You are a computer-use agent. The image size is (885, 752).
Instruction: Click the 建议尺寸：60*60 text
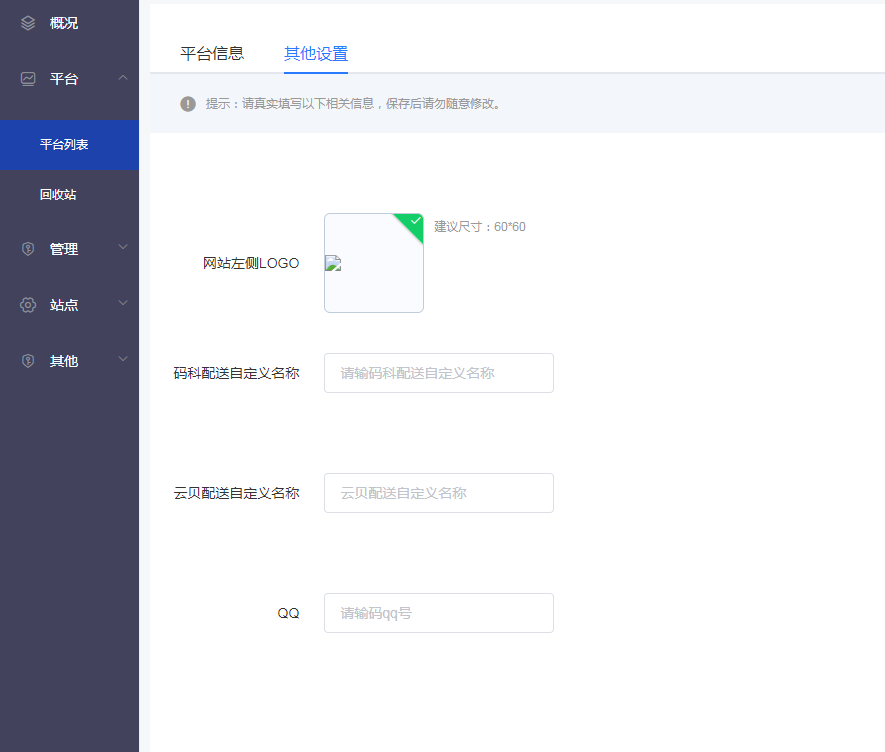click(x=480, y=227)
